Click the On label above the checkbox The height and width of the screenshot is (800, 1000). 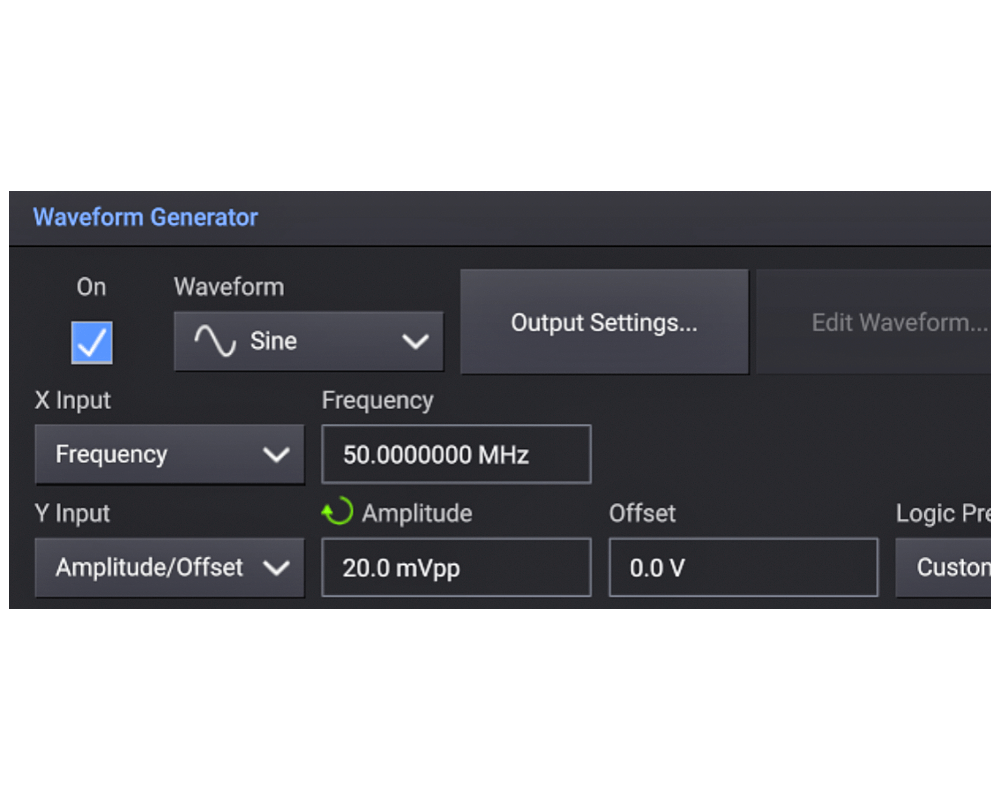coord(91,287)
